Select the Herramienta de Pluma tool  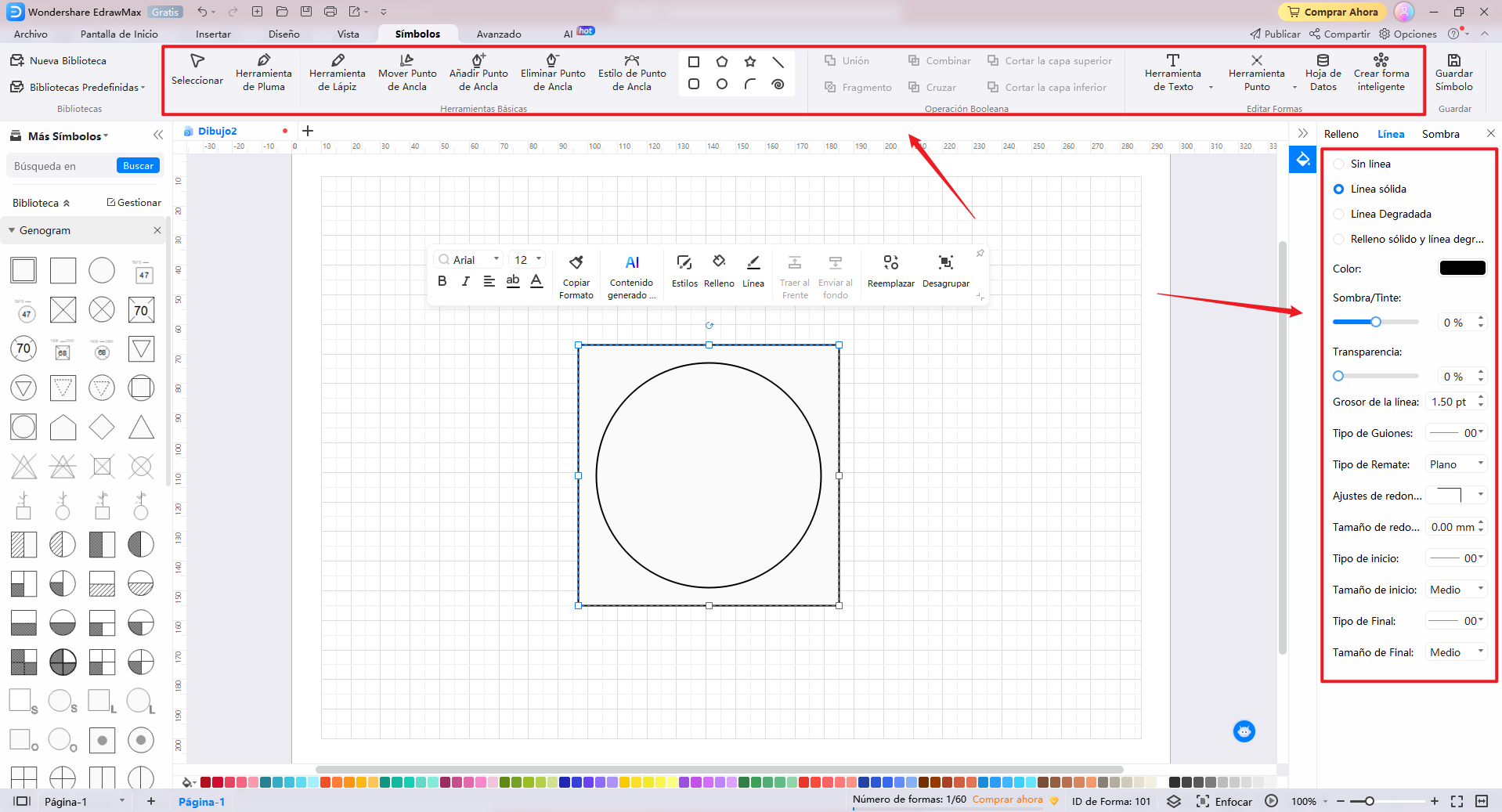tap(263, 72)
